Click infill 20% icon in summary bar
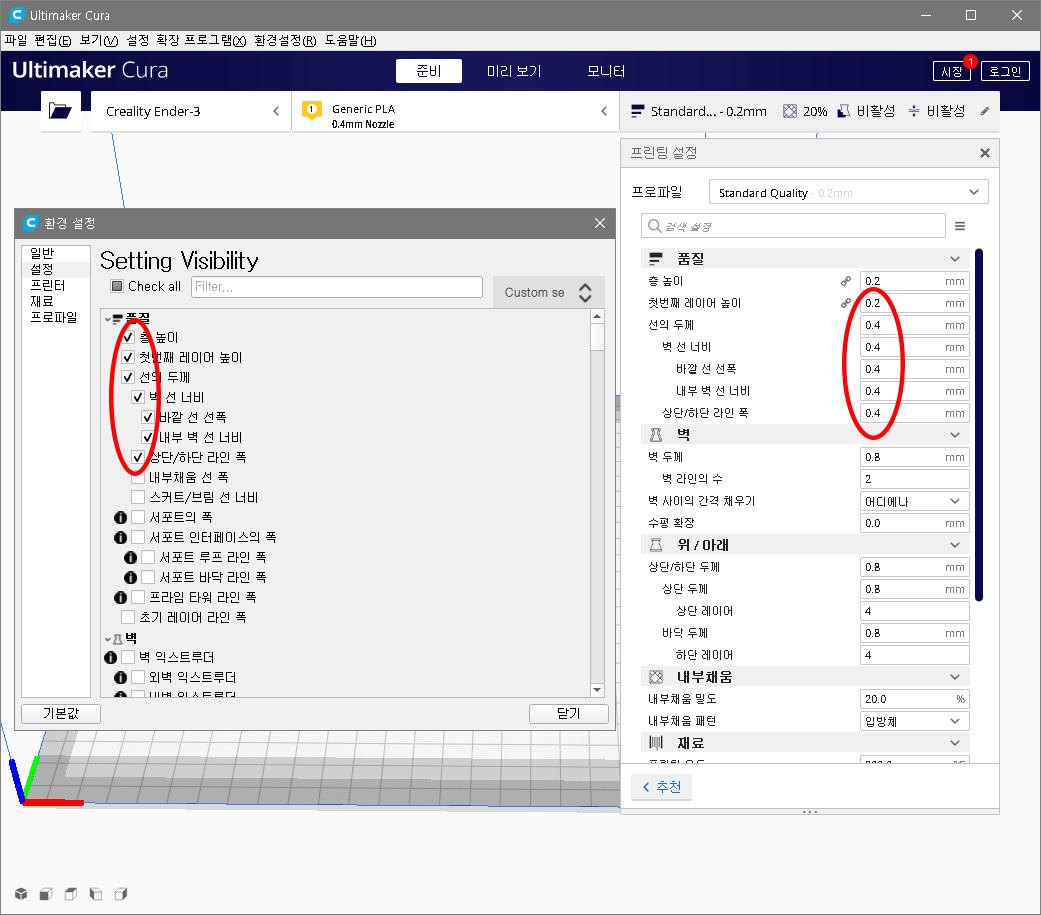 pos(789,111)
